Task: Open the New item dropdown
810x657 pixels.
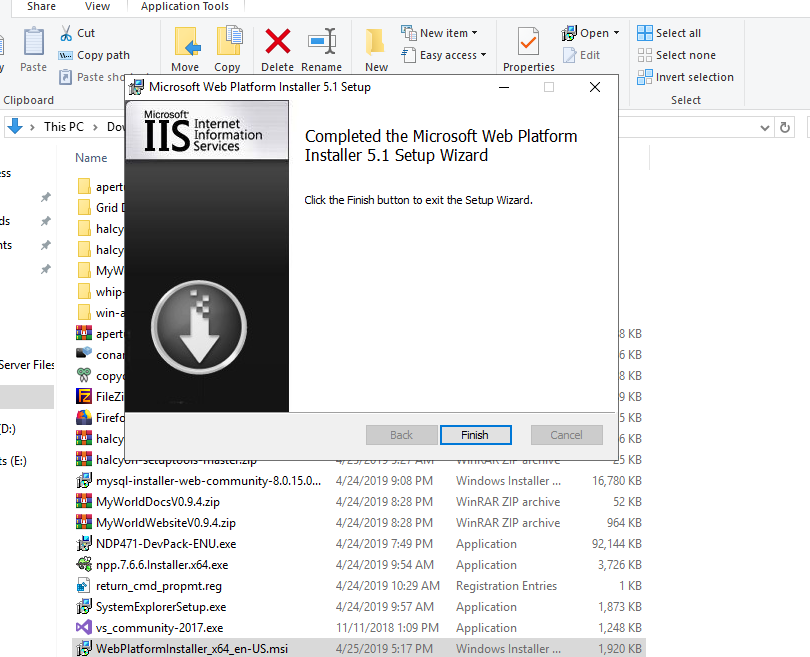Action: pyautogui.click(x=440, y=33)
